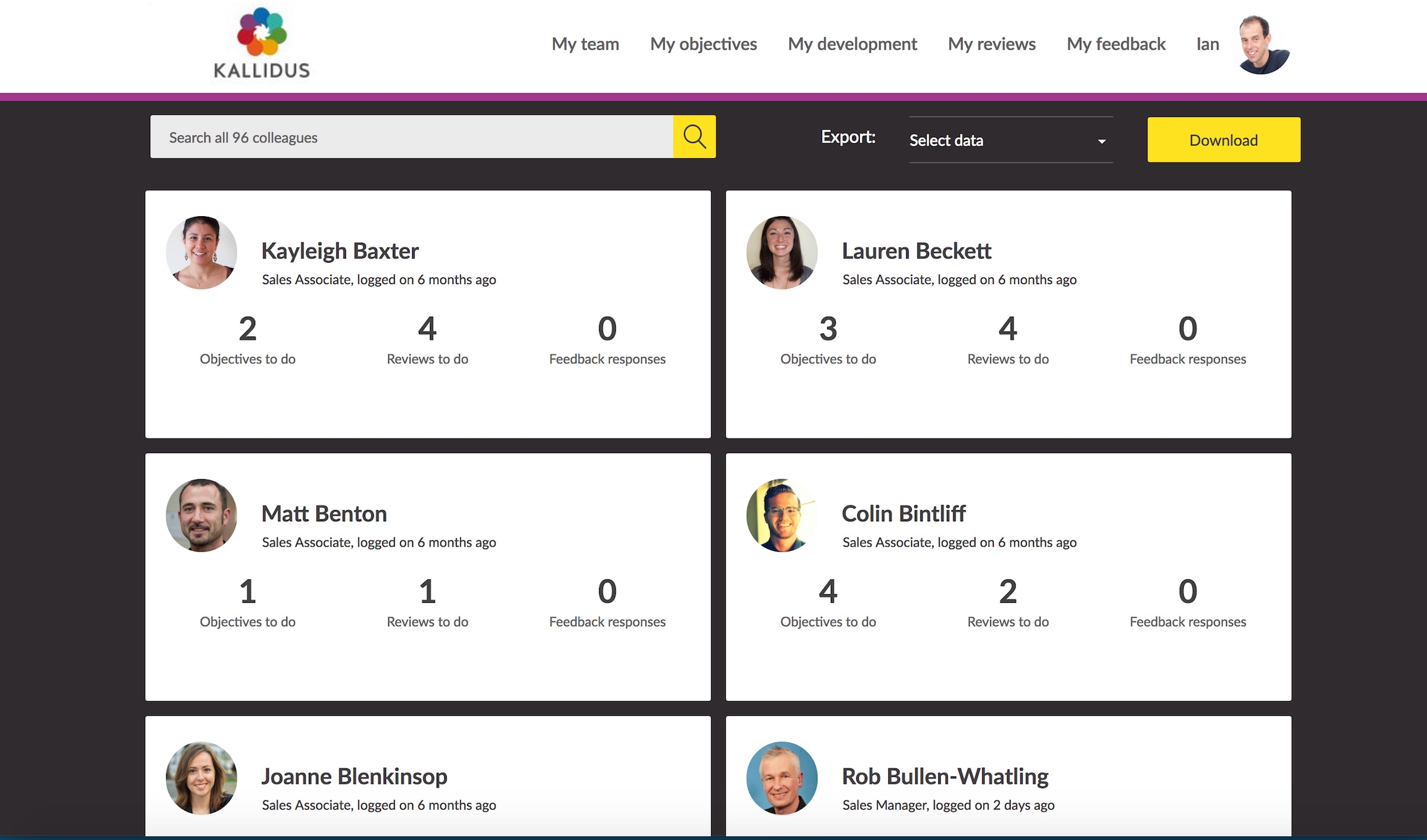View Colin Bintliff's 2 Reviews to do
Screen dimensions: 1427x840
click(1008, 603)
